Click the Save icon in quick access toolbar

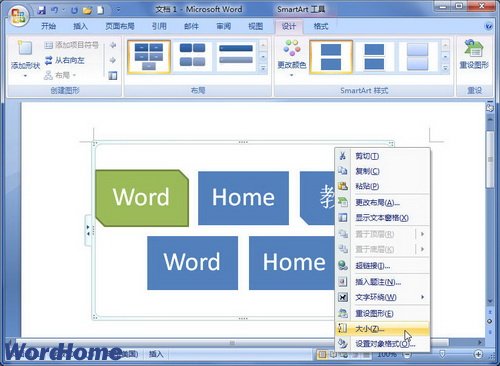[42, 10]
